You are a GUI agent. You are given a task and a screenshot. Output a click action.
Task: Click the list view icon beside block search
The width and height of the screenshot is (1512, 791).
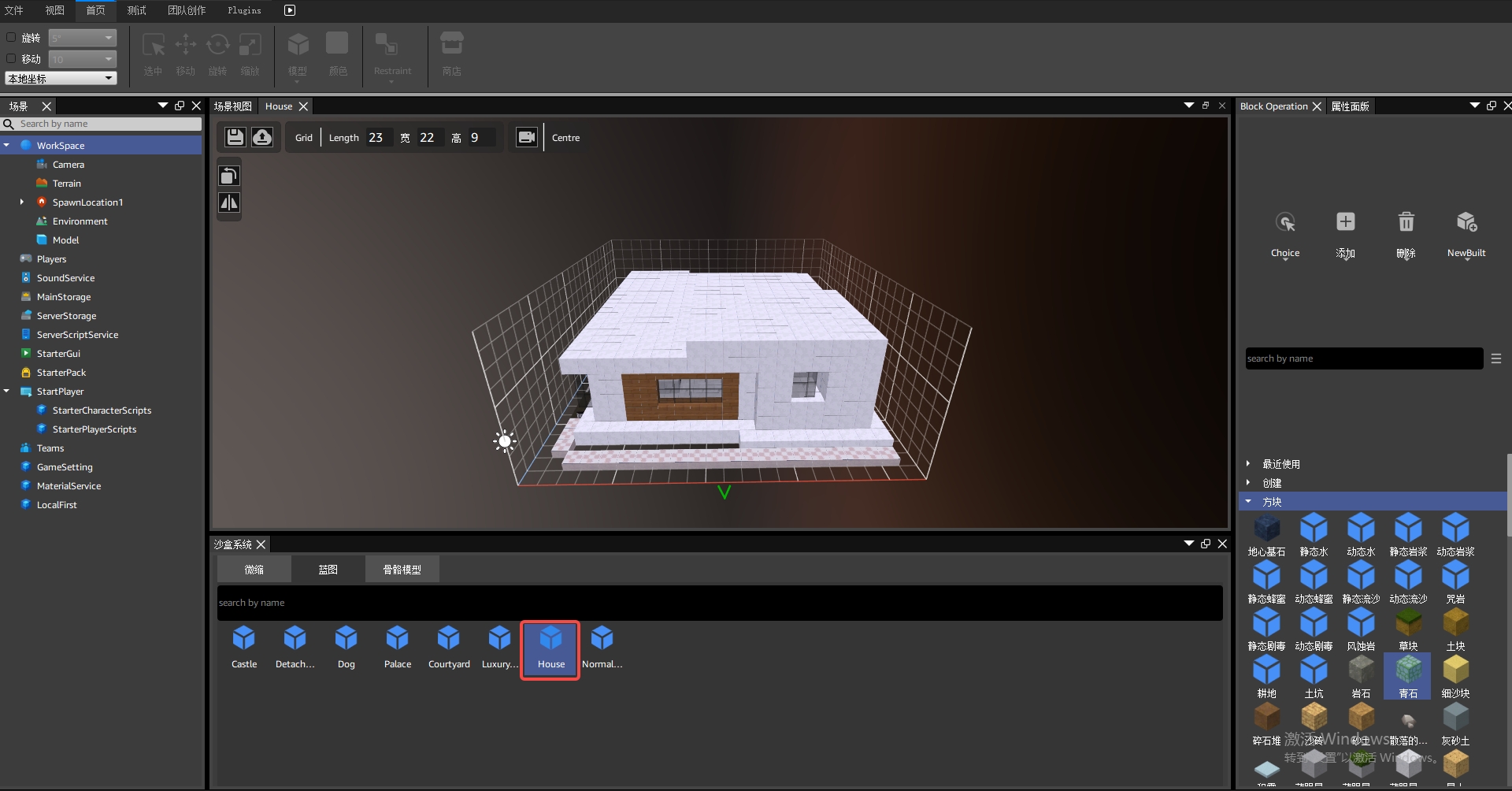tap(1496, 358)
